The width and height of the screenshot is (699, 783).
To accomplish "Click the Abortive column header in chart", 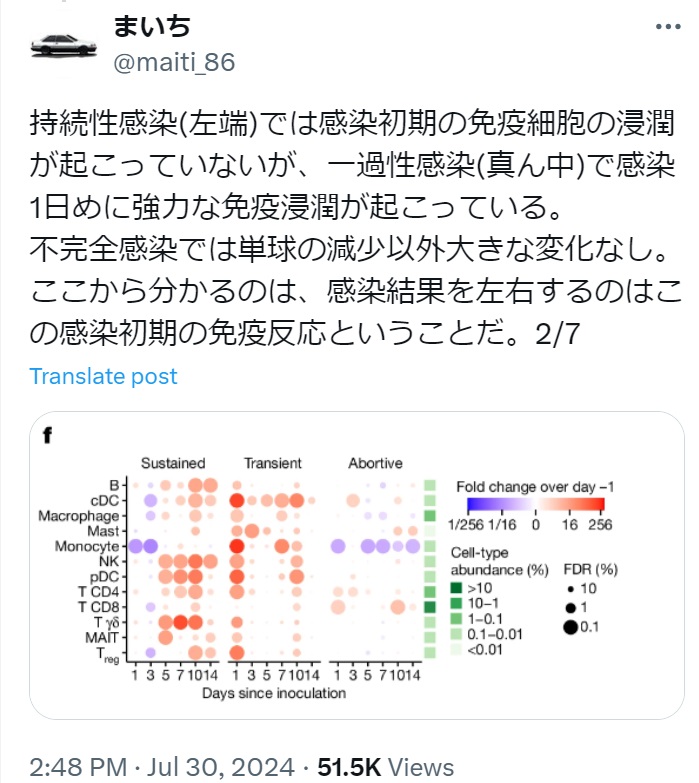I will pos(375,463).
